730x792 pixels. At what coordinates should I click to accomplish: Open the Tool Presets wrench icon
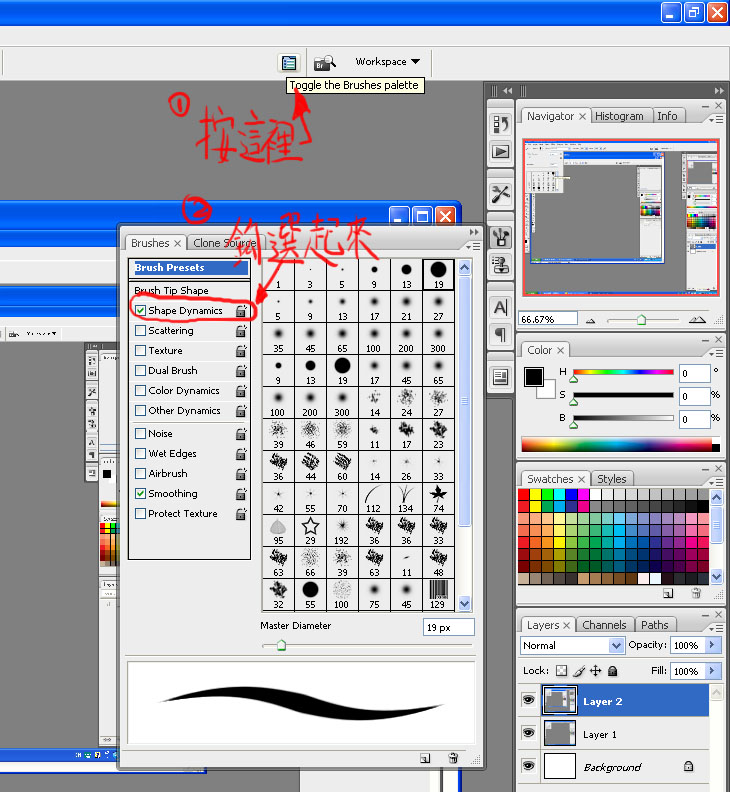pyautogui.click(x=501, y=194)
